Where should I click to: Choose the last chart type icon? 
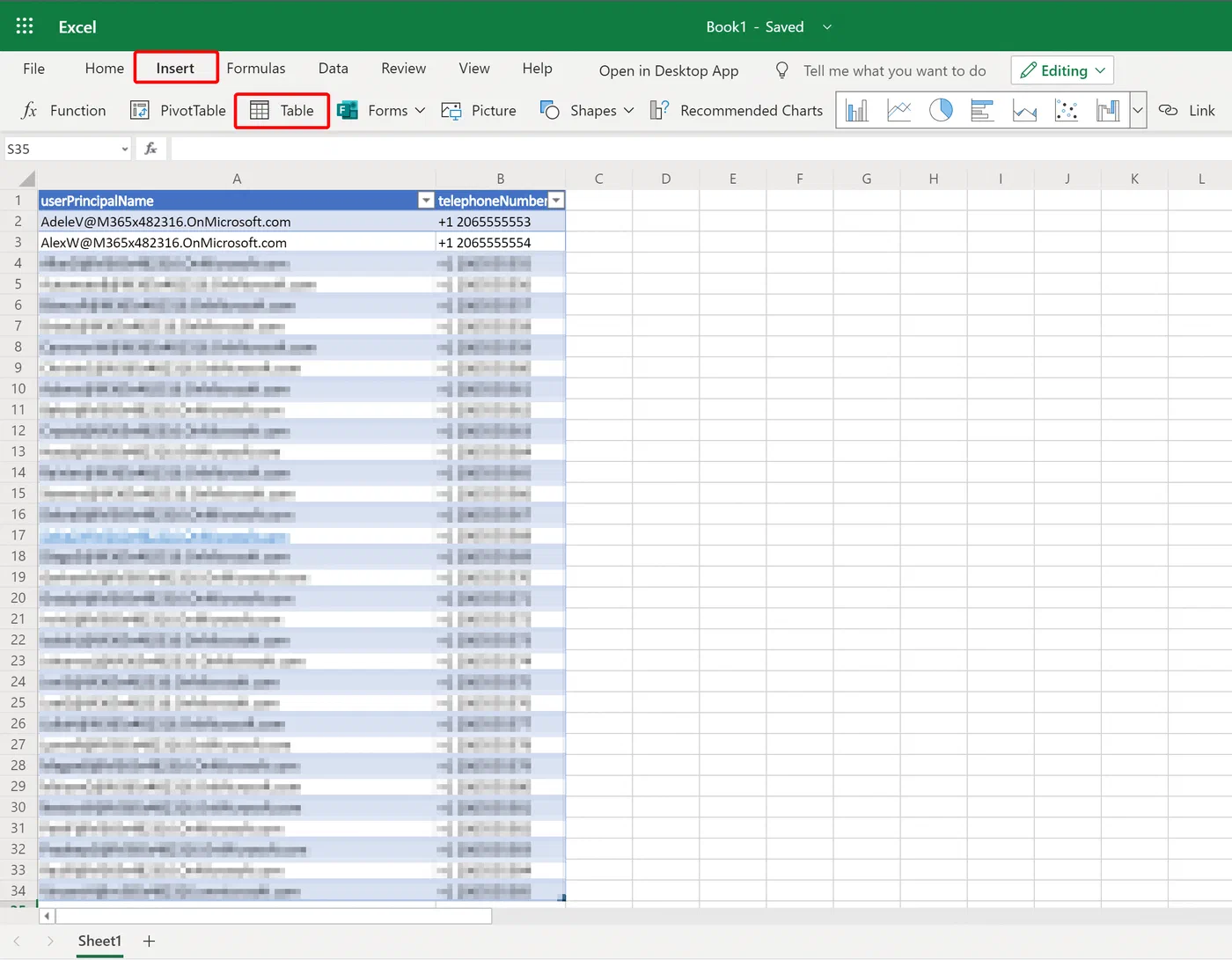coord(1108,110)
